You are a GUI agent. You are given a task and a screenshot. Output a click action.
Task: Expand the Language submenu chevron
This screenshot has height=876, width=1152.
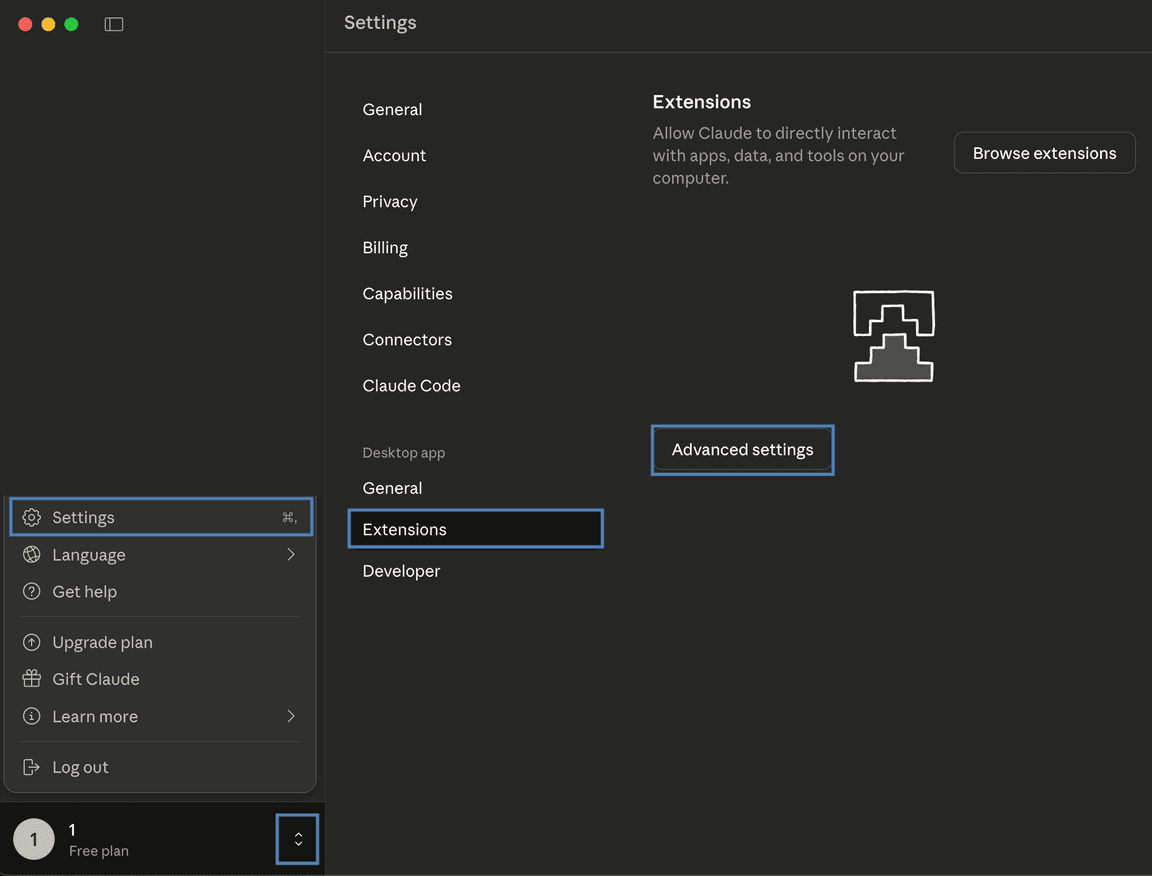[291, 555]
